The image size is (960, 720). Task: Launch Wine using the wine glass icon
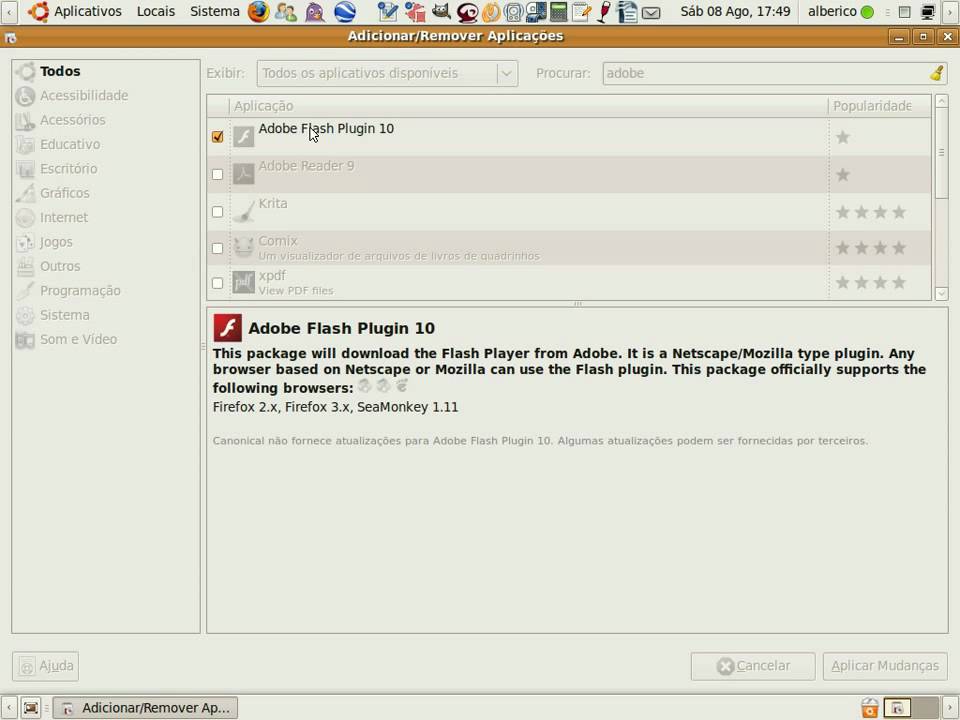point(604,12)
